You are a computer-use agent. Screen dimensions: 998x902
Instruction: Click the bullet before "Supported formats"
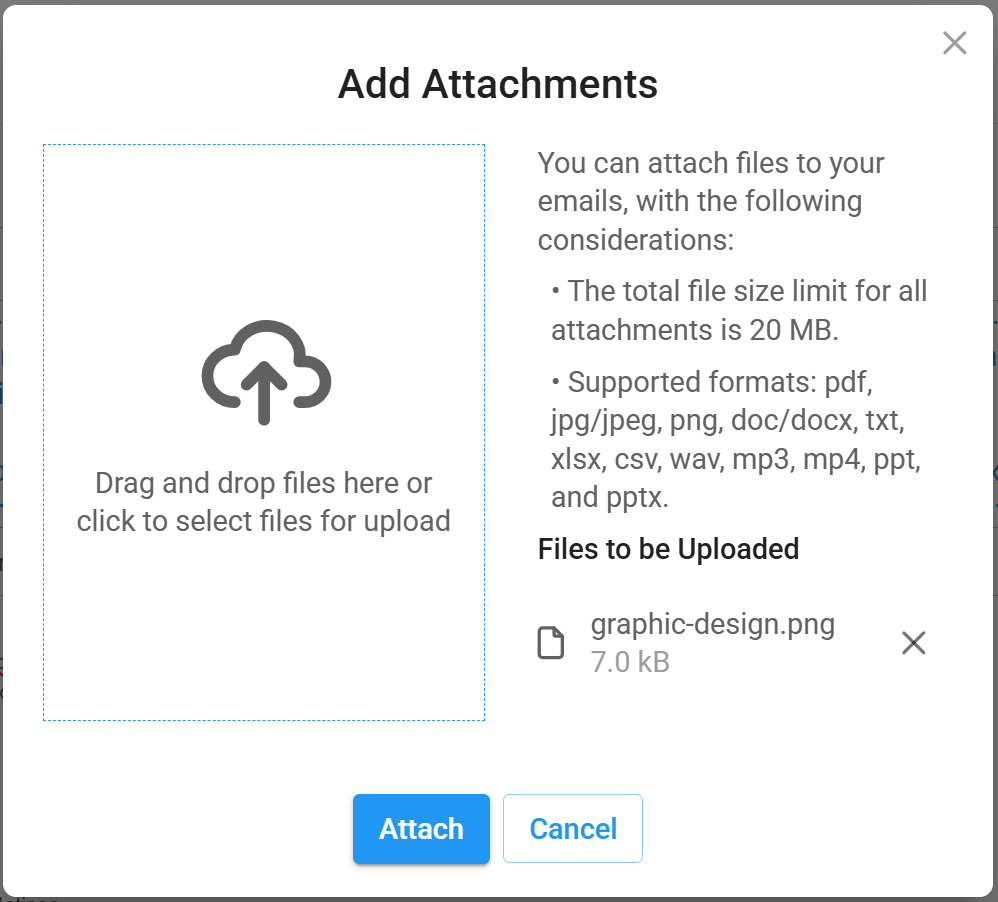coord(556,382)
